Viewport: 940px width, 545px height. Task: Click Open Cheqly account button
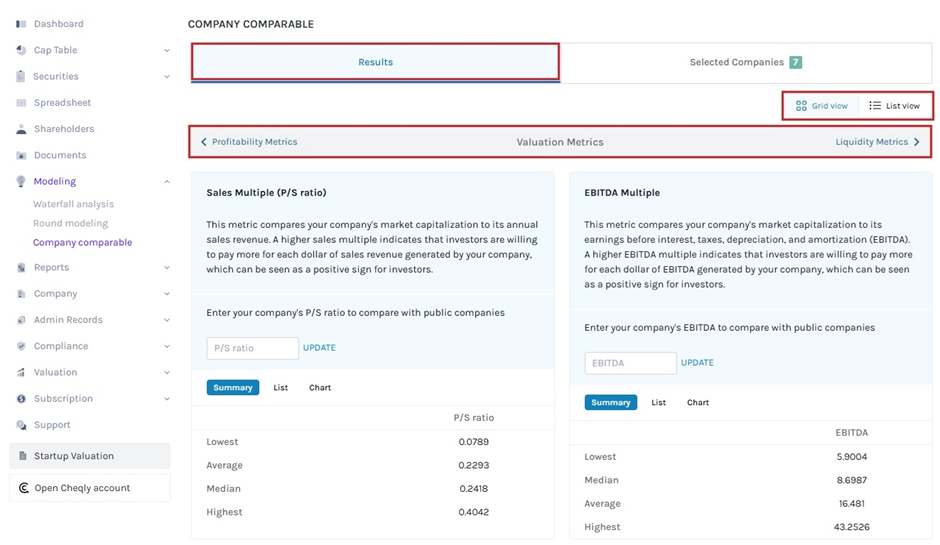[90, 488]
